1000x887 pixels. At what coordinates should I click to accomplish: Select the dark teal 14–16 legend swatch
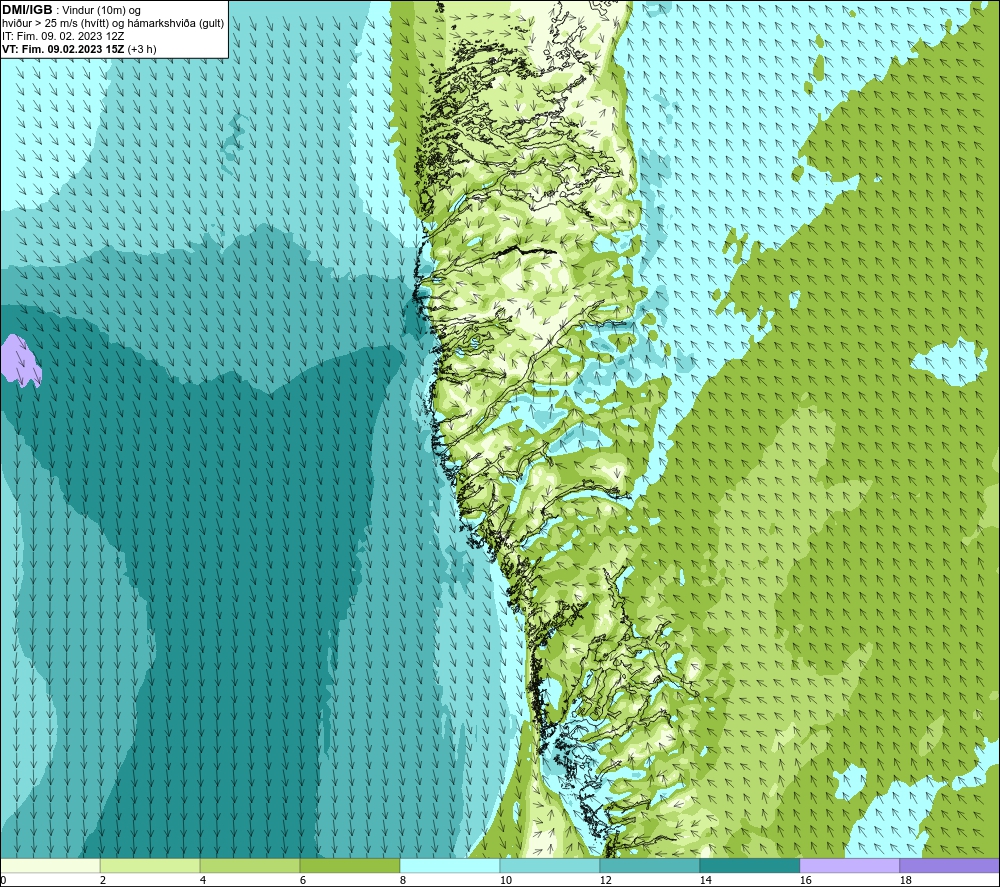click(x=750, y=865)
